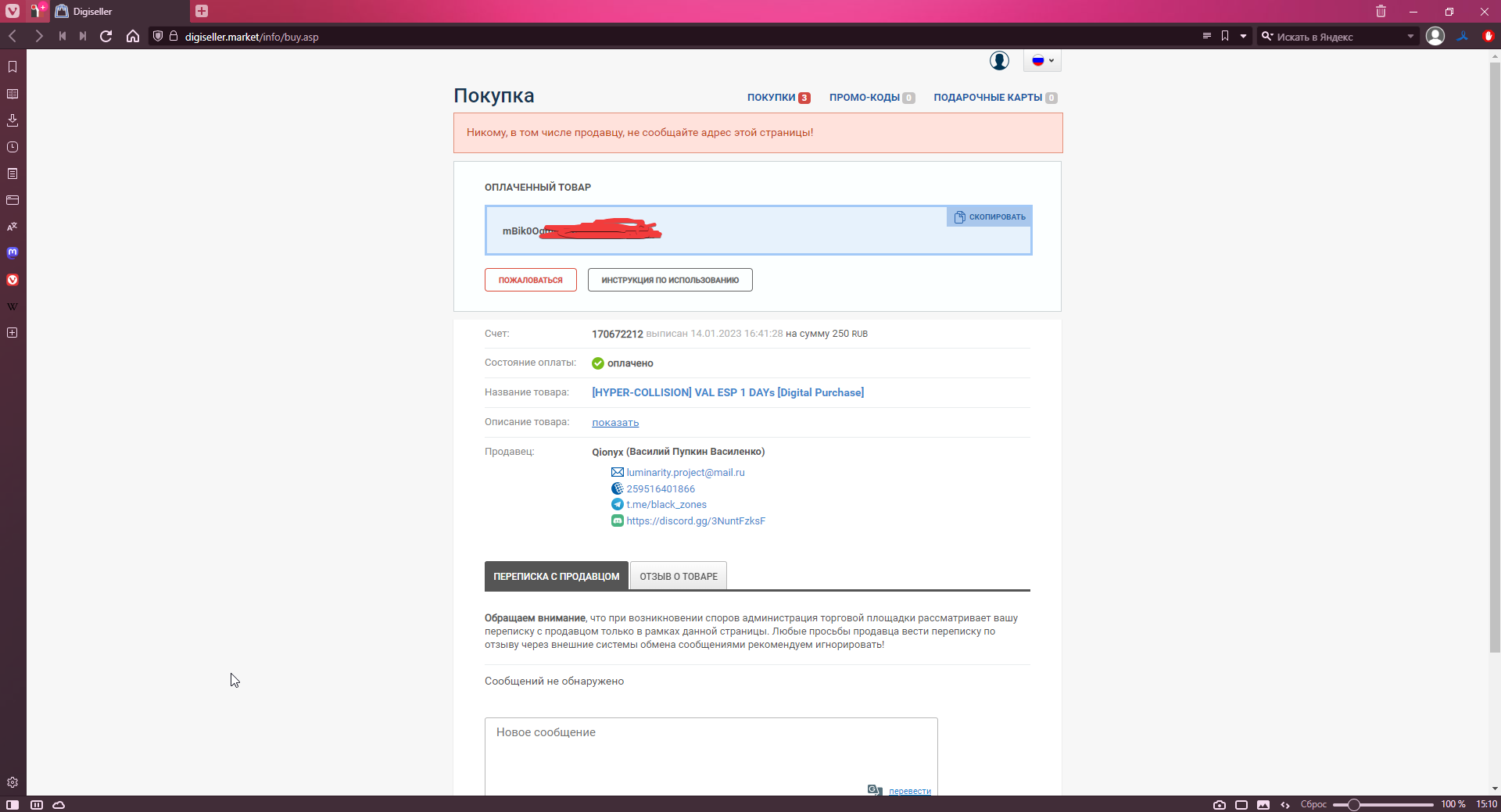Add a new web panel

(x=13, y=333)
